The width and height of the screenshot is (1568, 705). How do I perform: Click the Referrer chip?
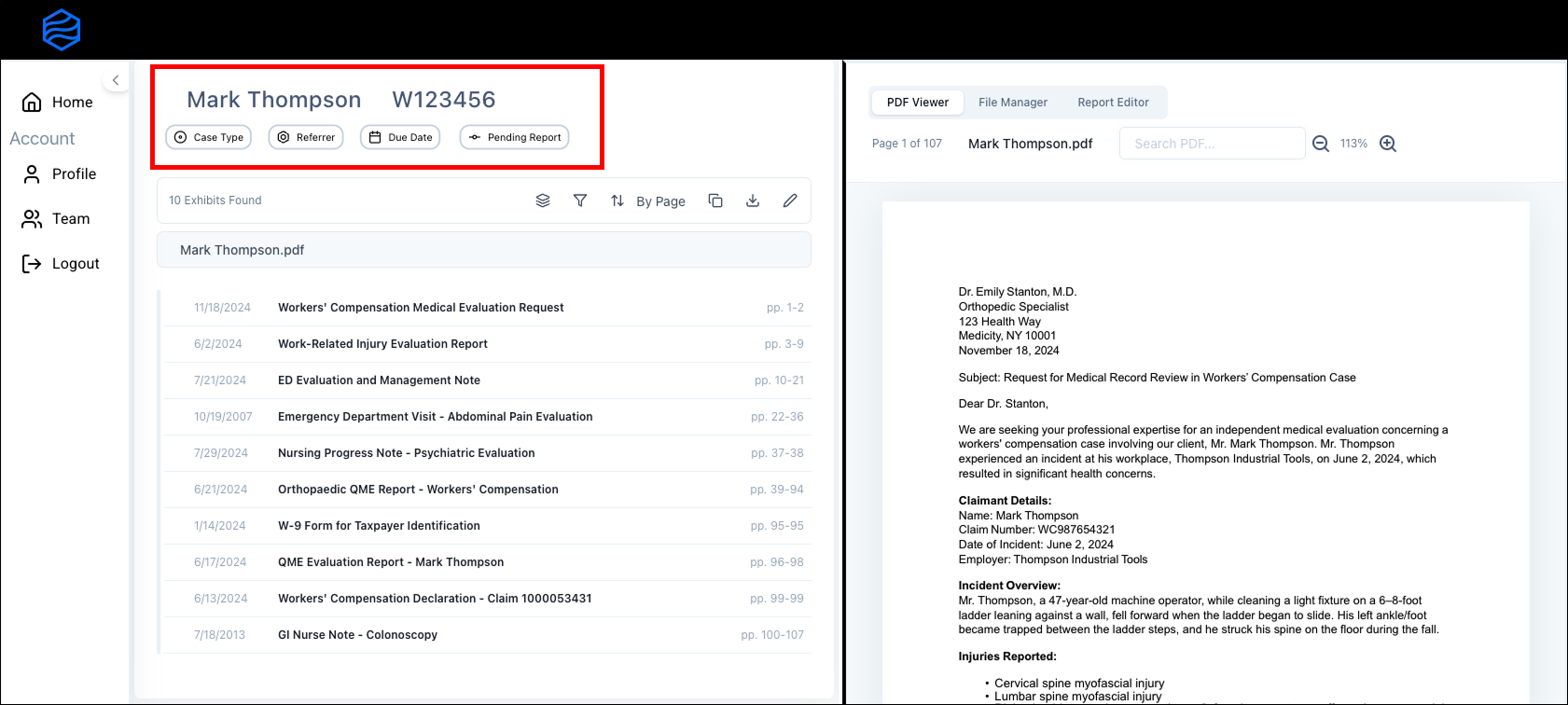point(306,137)
